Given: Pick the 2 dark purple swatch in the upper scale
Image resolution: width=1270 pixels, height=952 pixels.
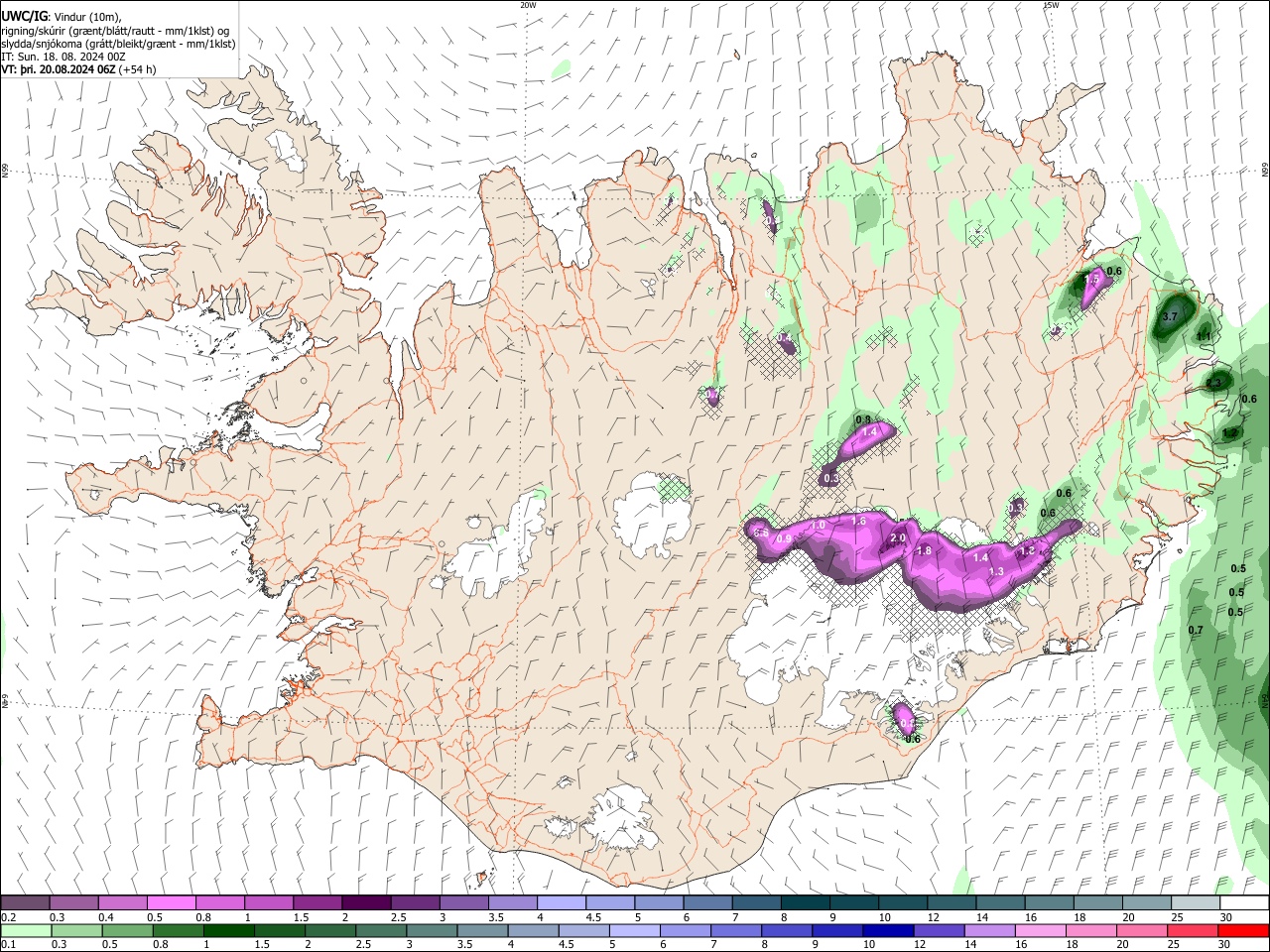Looking at the screenshot, I should [365, 903].
